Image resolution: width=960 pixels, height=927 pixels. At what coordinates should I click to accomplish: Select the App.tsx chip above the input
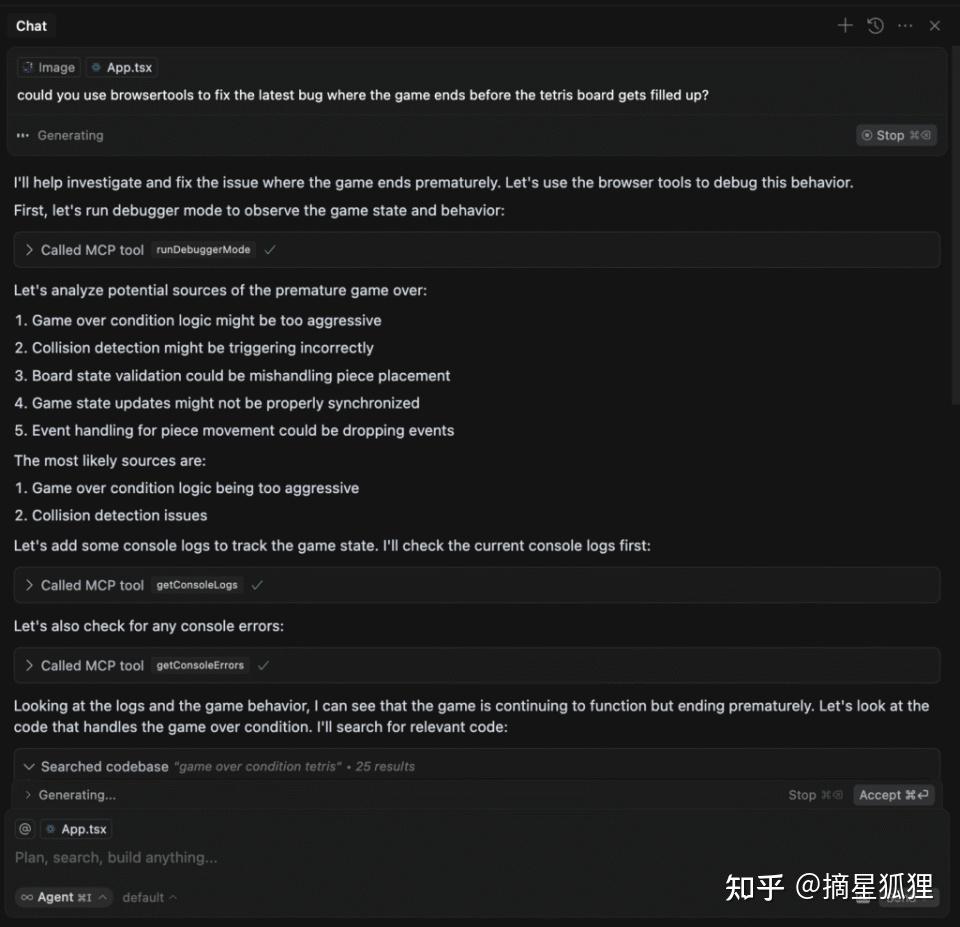tap(77, 829)
